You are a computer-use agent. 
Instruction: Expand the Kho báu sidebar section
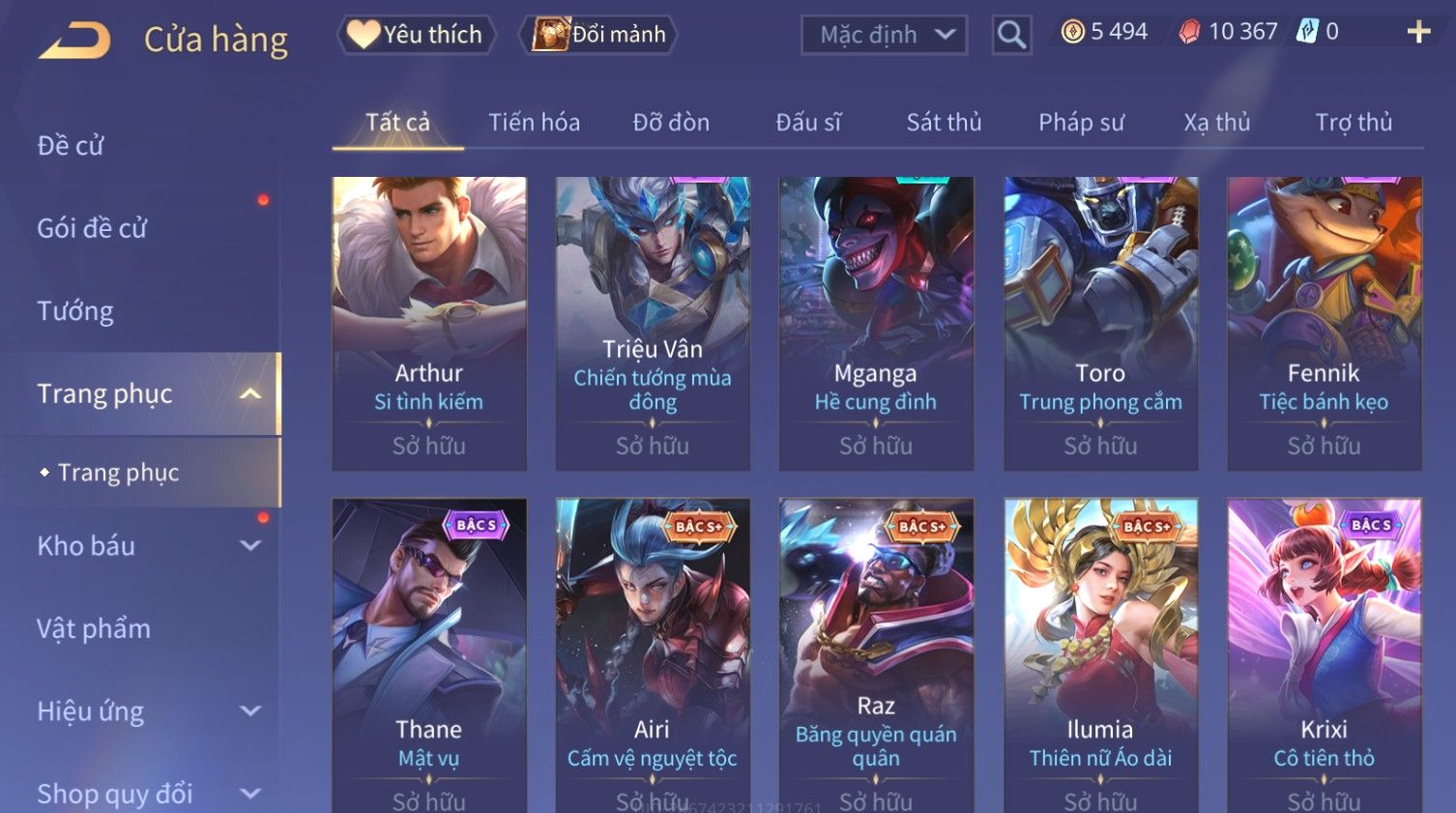coord(250,546)
